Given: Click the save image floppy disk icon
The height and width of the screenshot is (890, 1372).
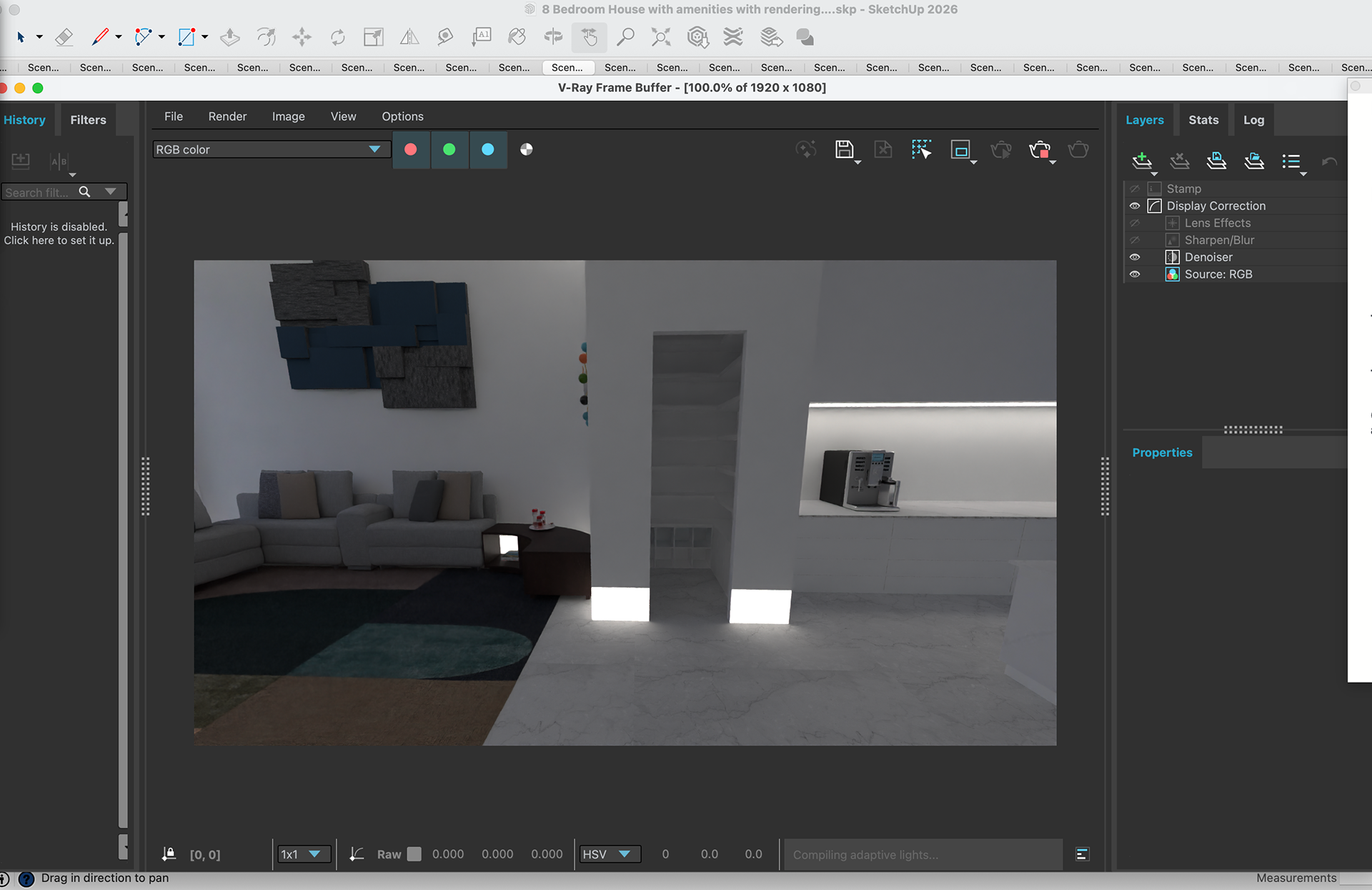Looking at the screenshot, I should point(844,149).
